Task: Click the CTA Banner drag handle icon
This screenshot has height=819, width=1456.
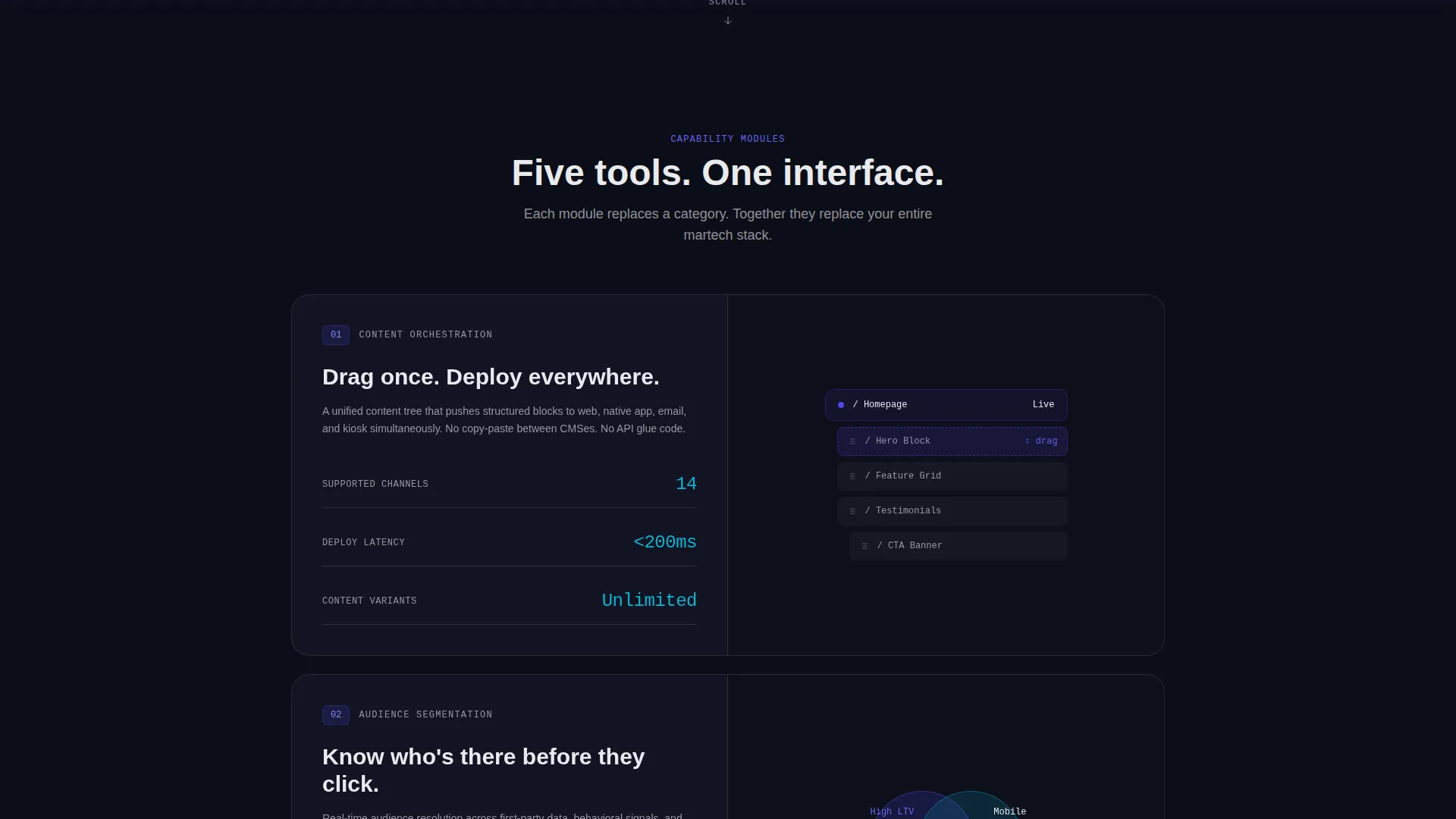Action: click(x=864, y=546)
